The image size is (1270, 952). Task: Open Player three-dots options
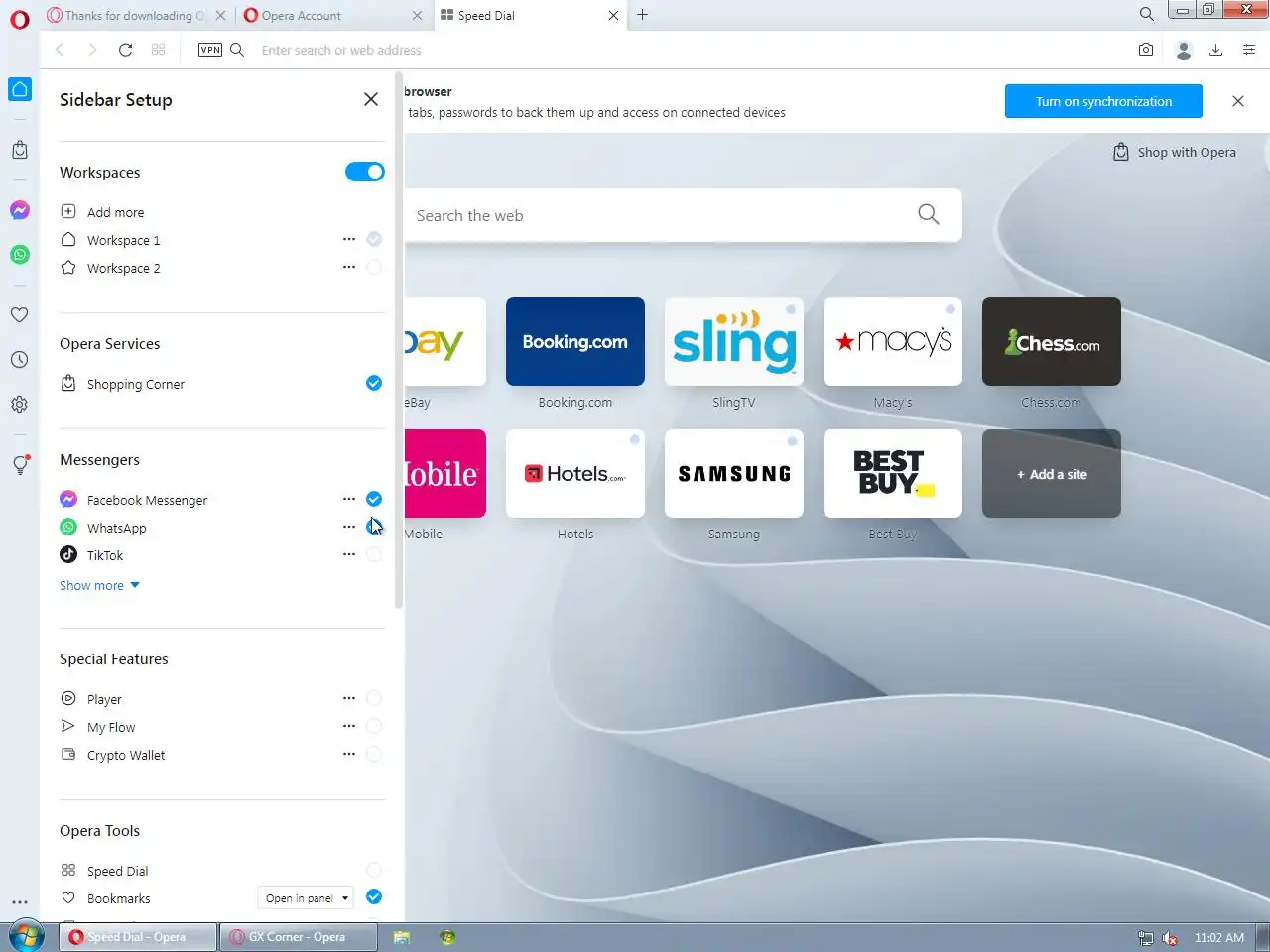pos(349,698)
